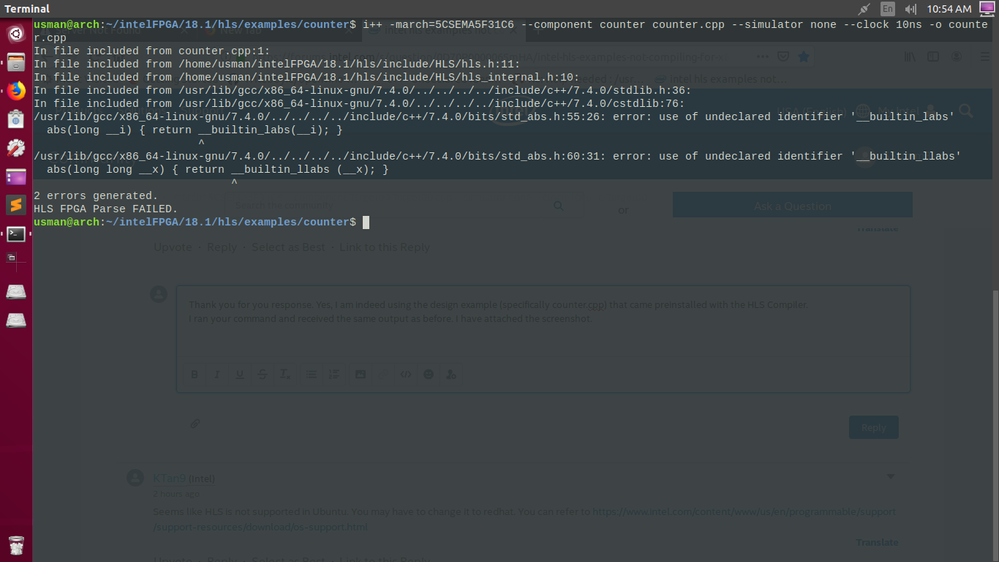Screen dimensions: 999x562
Task: Open the second mounted drive in the dock
Action: [x=16, y=320]
